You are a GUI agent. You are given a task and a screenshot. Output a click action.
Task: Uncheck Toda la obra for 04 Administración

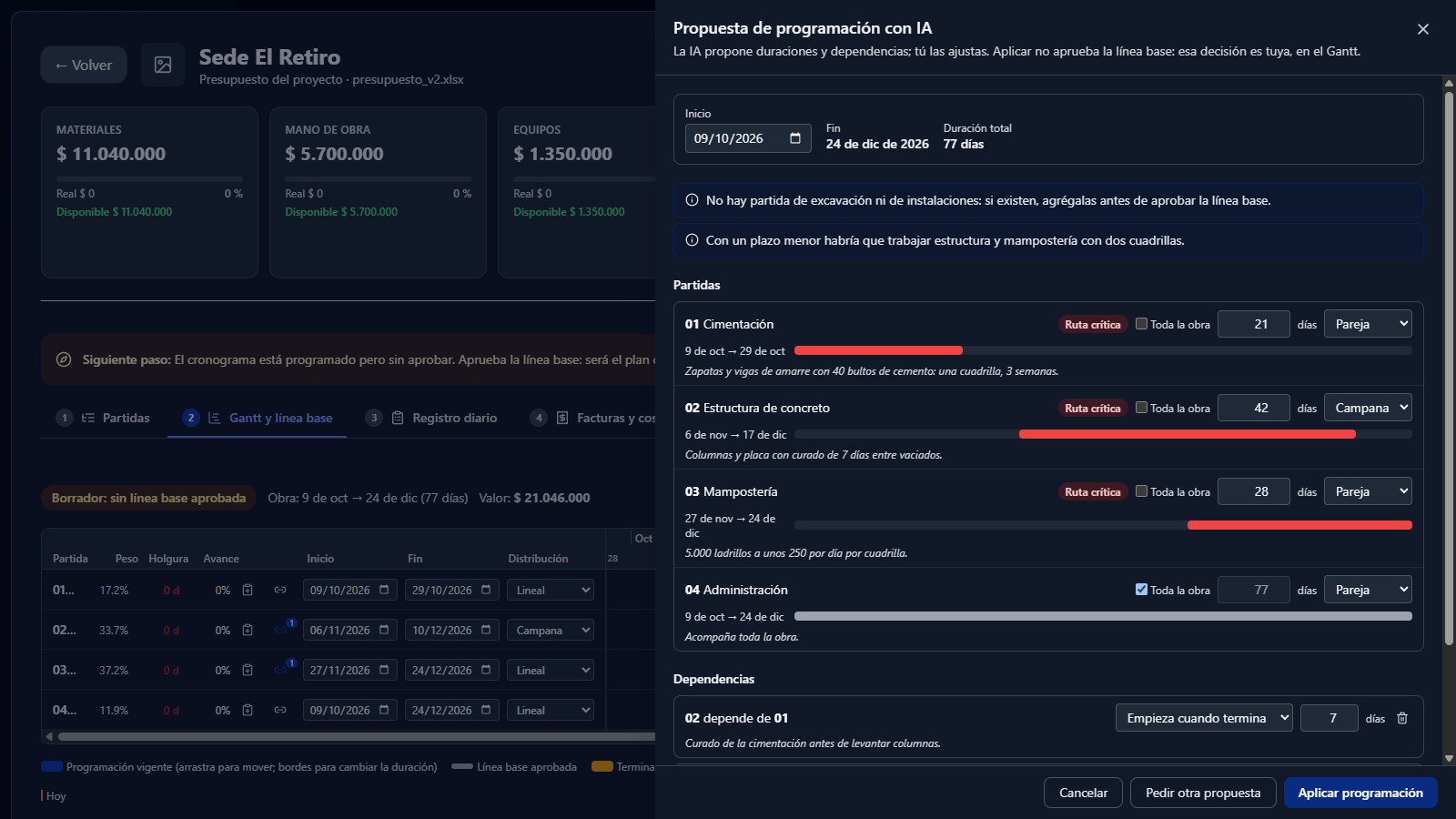(x=1141, y=590)
